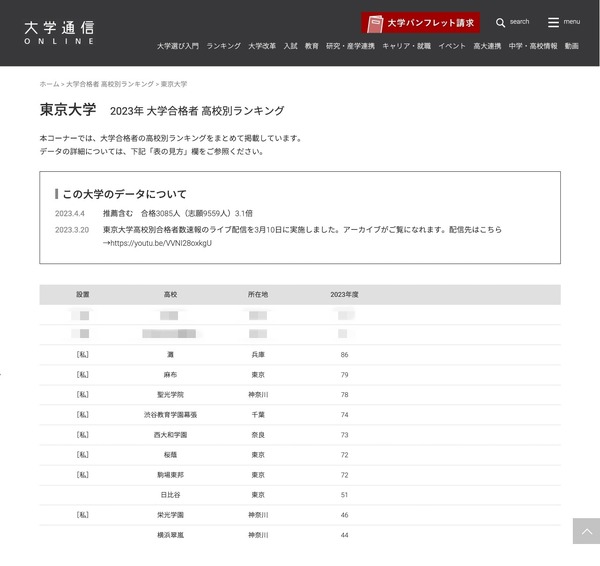Click the scroll-to-top arrow button
This screenshot has height=566, width=600.
click(585, 530)
